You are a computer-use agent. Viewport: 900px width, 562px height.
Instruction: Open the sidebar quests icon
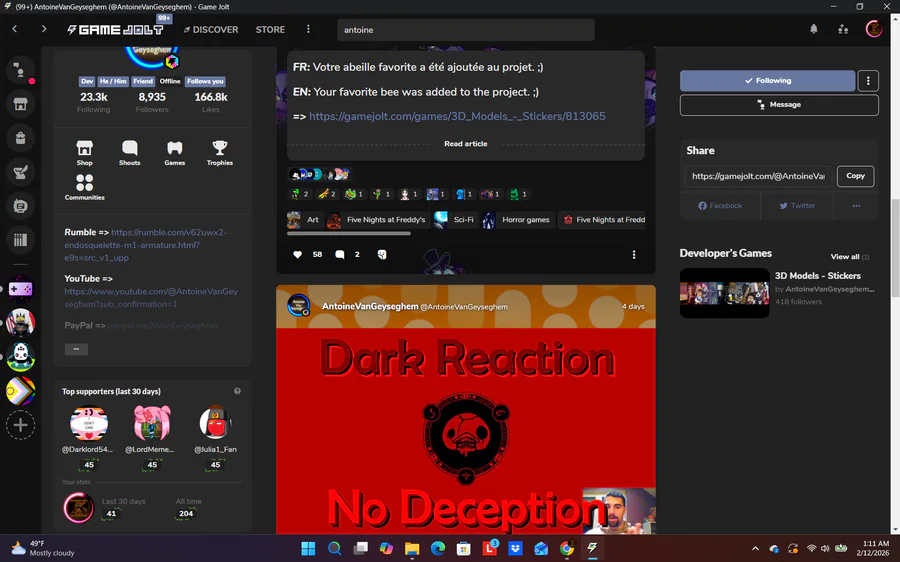pyautogui.click(x=20, y=172)
